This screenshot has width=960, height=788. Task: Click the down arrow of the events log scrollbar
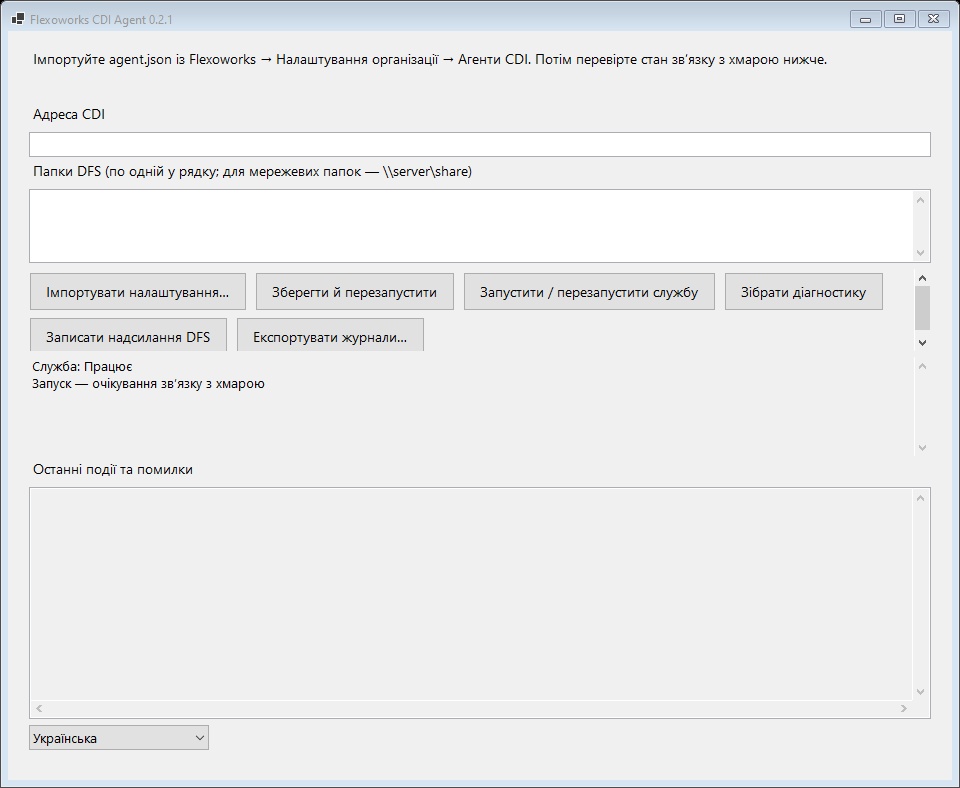coord(920,692)
